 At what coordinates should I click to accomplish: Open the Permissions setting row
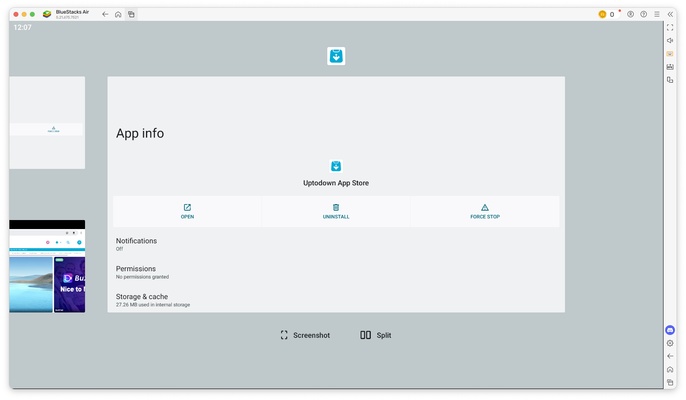(336, 272)
